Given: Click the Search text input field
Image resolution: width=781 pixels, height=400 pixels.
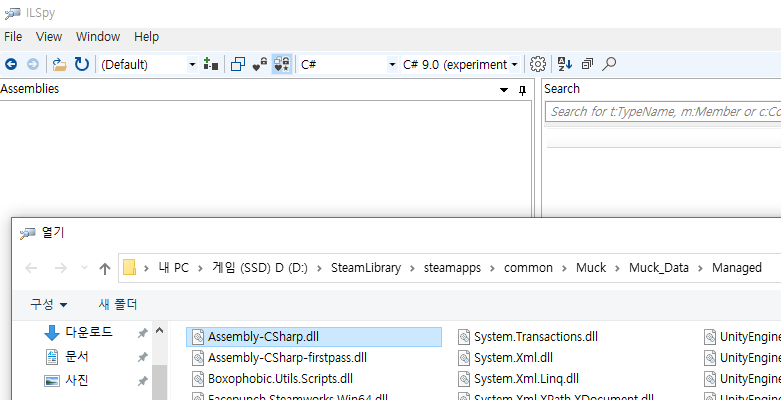Looking at the screenshot, I should (x=663, y=112).
